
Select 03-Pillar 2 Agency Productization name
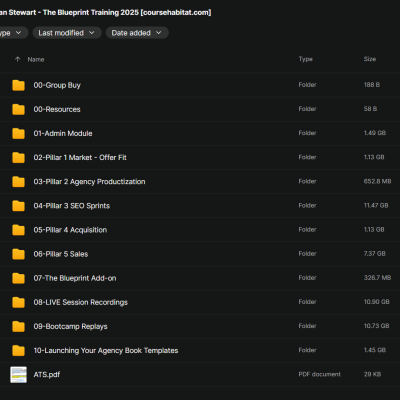coord(89,182)
